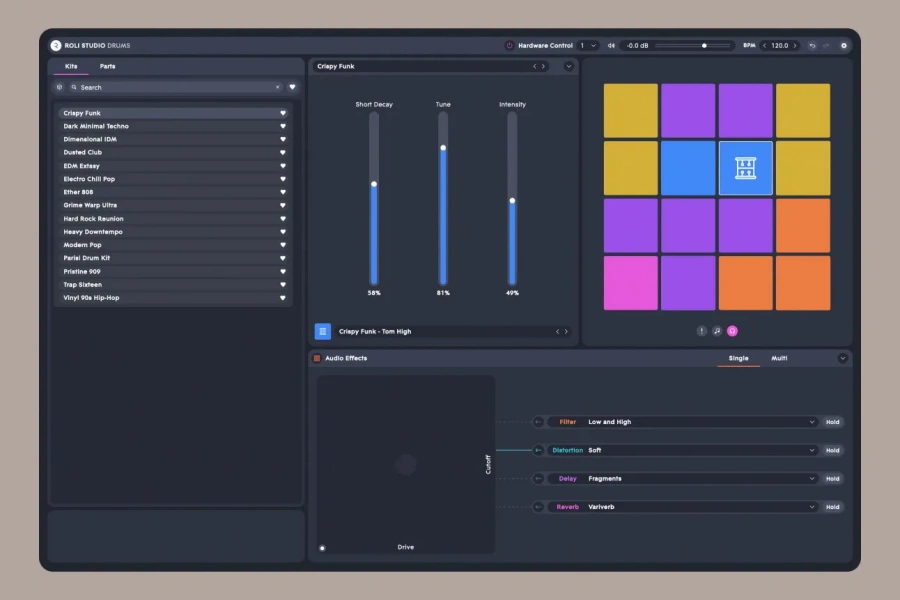Image resolution: width=900 pixels, height=600 pixels.
Task: Click the music notes pad-mode icon
Action: tap(717, 331)
